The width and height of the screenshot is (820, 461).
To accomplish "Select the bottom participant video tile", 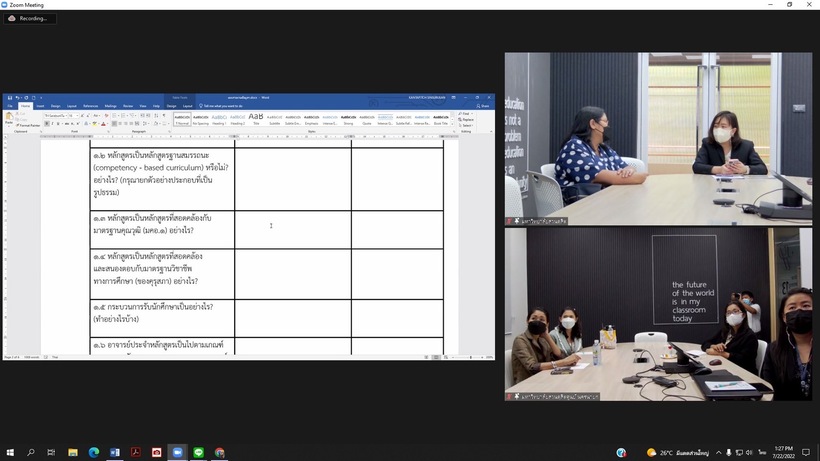I will coord(658,314).
